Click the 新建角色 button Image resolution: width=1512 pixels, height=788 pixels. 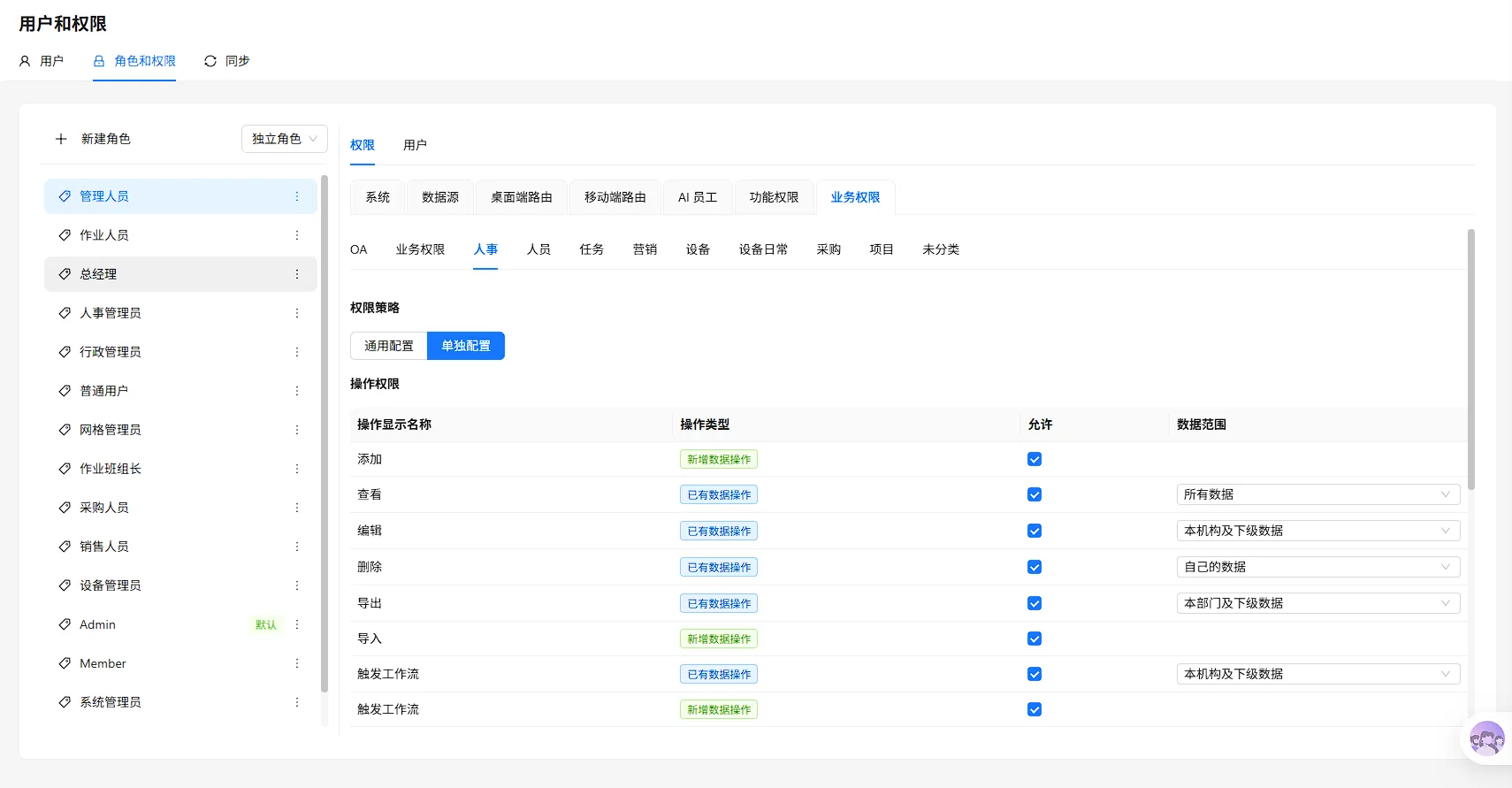tap(93, 139)
